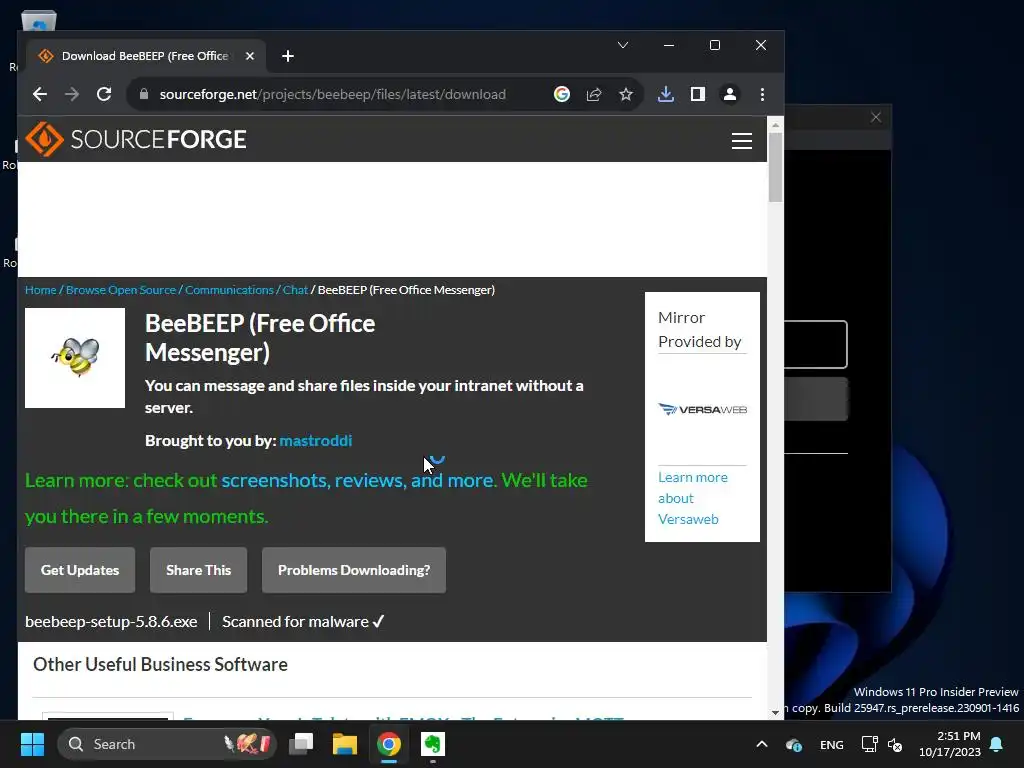The image size is (1024, 768).
Task: Click Other Useful Business Software heading
Action: click(160, 664)
